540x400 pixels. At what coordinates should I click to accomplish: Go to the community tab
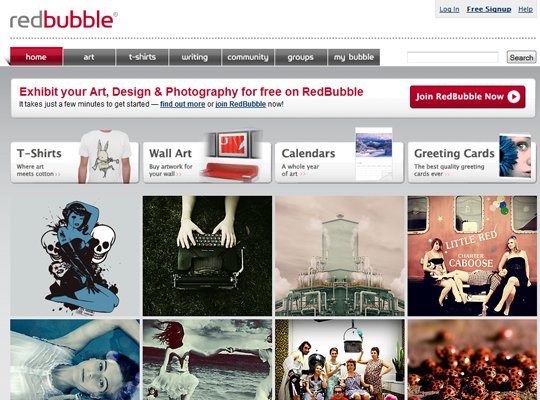coord(248,57)
